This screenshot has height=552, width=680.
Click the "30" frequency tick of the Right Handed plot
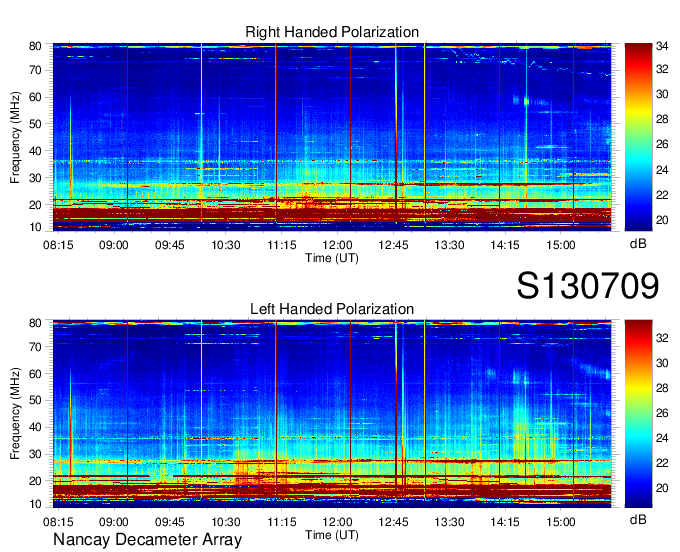[35, 178]
